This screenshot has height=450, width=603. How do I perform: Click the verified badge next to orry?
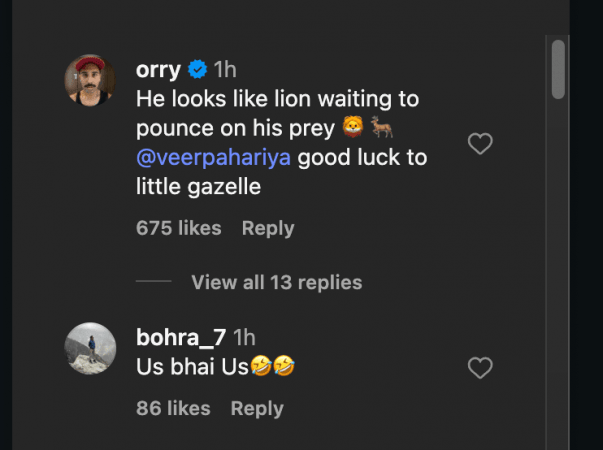click(198, 70)
